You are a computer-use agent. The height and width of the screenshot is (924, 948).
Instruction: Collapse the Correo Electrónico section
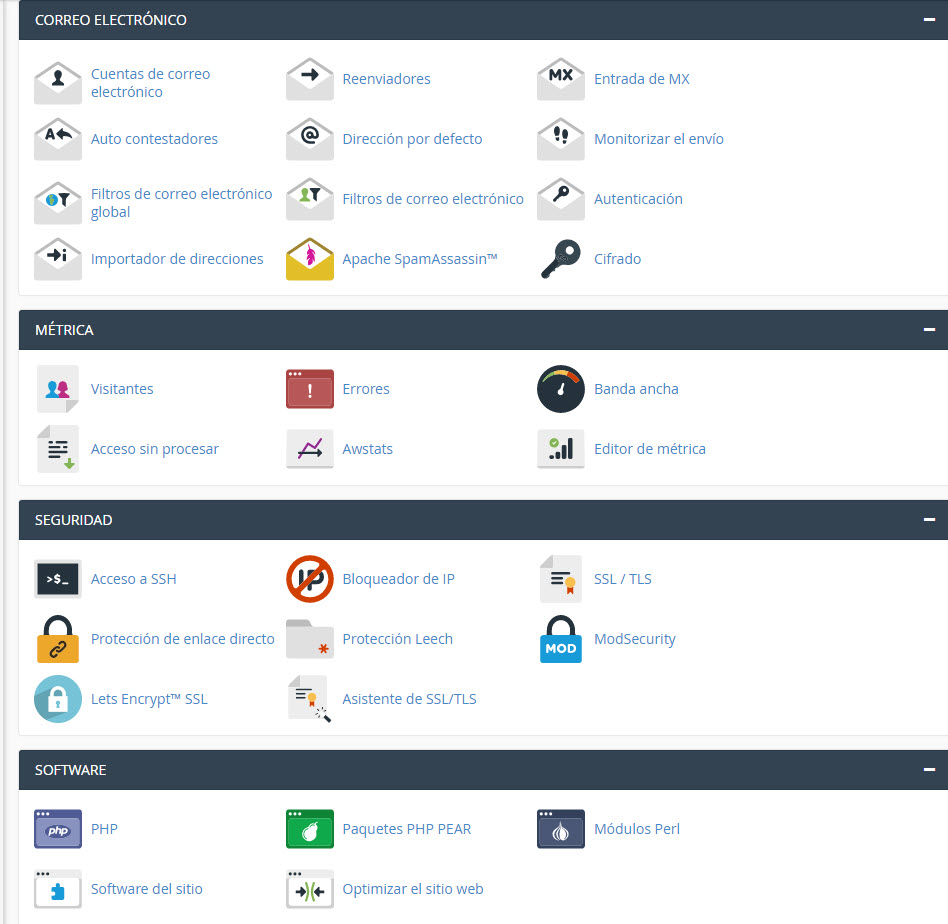pyautogui.click(x=929, y=20)
